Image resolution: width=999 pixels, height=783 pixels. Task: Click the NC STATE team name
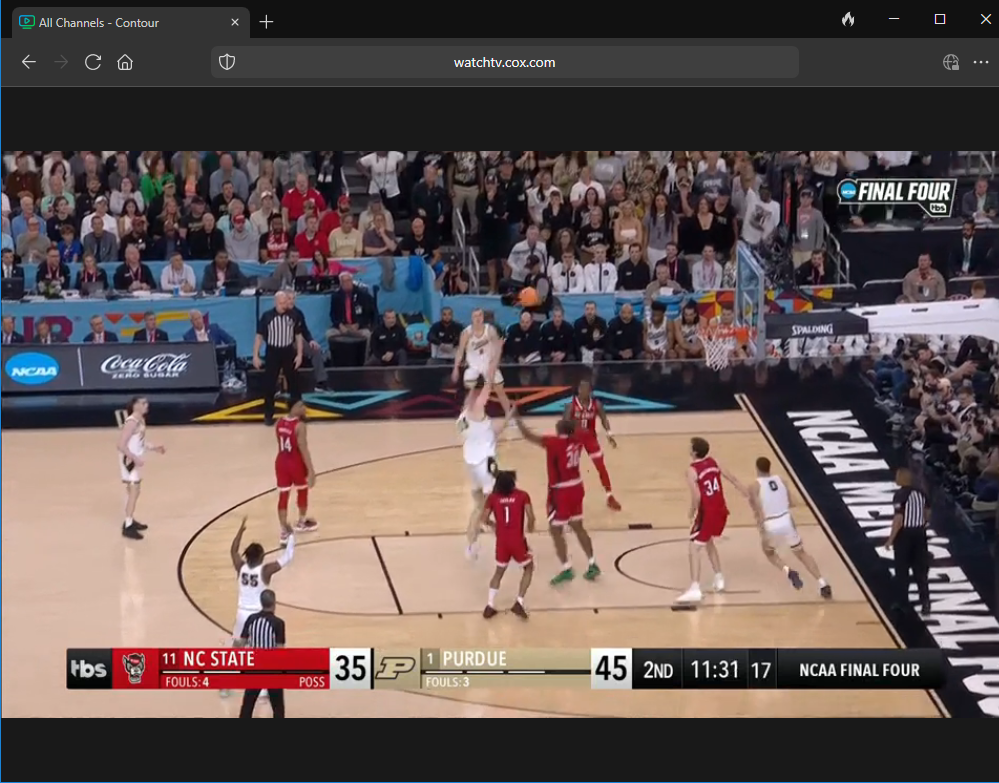click(x=219, y=659)
